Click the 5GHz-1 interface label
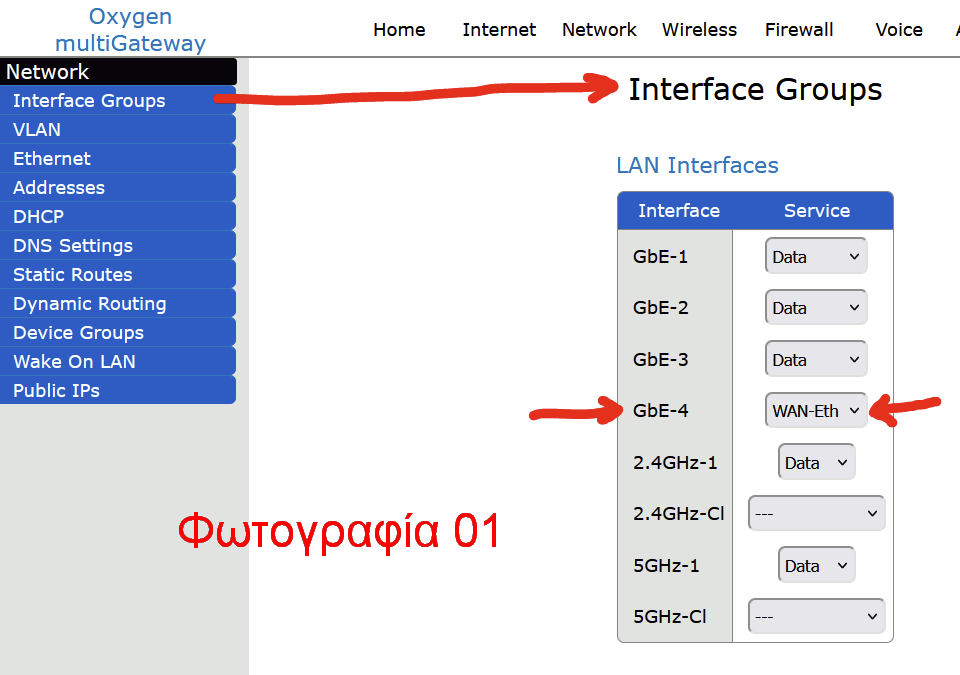Image resolution: width=960 pixels, height=675 pixels. 666,565
